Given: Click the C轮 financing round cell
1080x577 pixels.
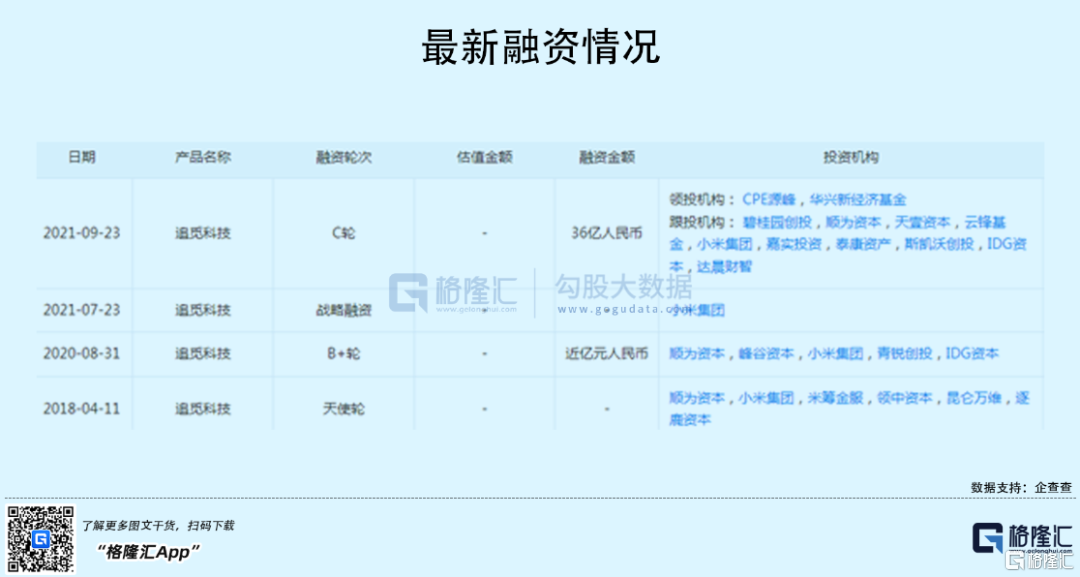Looking at the screenshot, I should [344, 233].
